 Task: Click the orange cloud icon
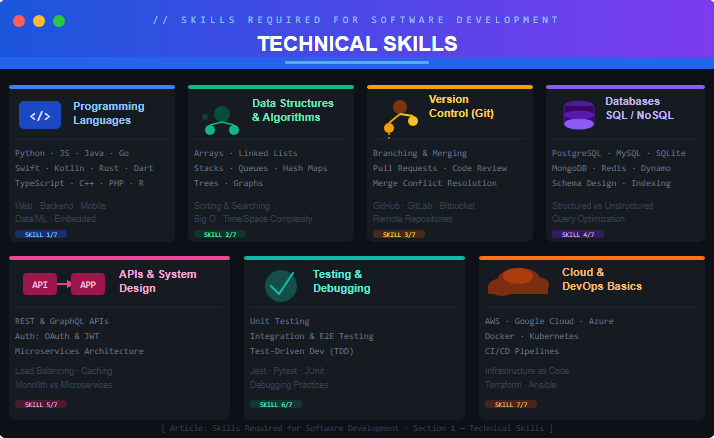pyautogui.click(x=518, y=281)
